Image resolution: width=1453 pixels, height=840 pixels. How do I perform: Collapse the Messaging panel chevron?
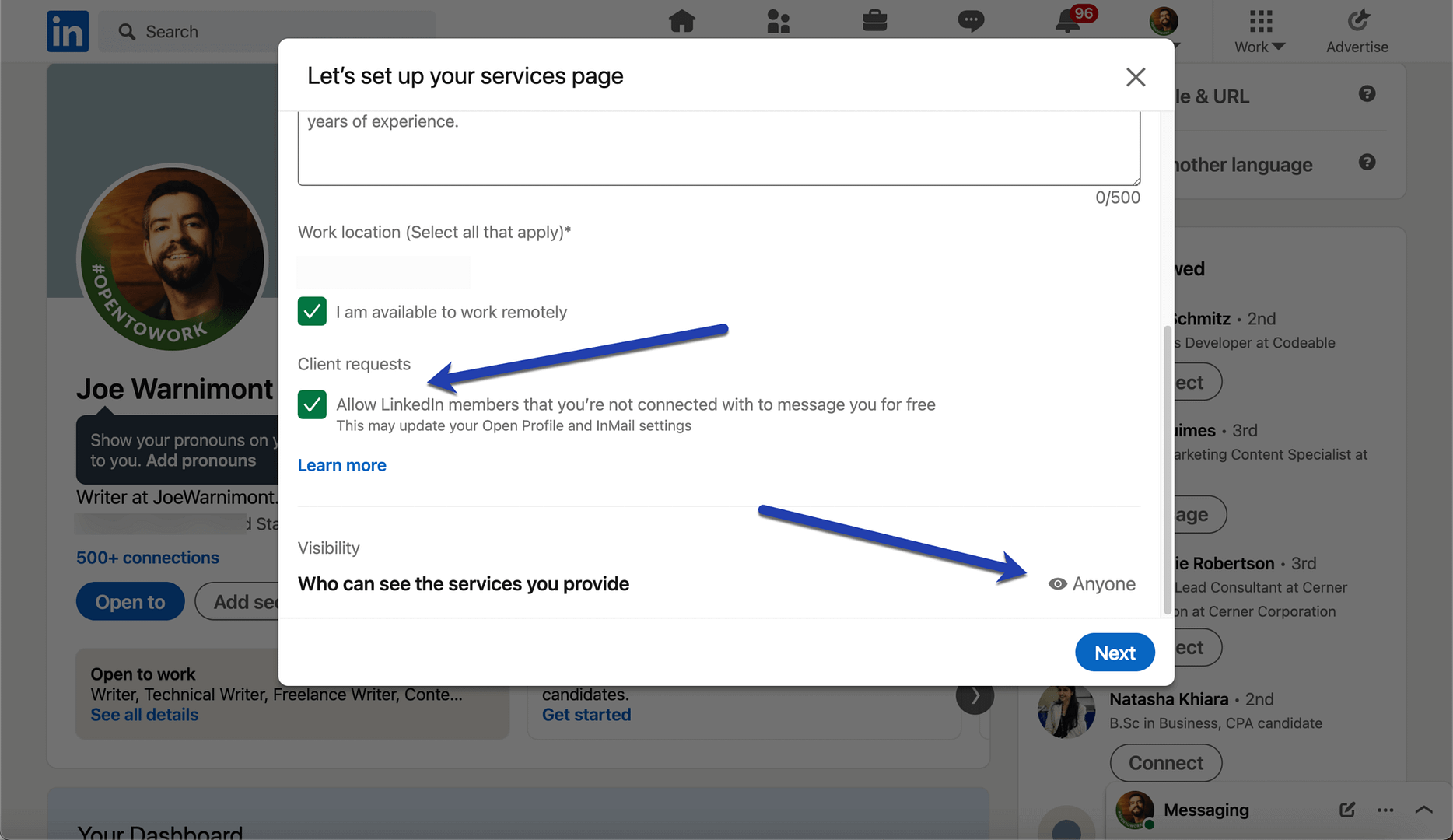point(1423,810)
